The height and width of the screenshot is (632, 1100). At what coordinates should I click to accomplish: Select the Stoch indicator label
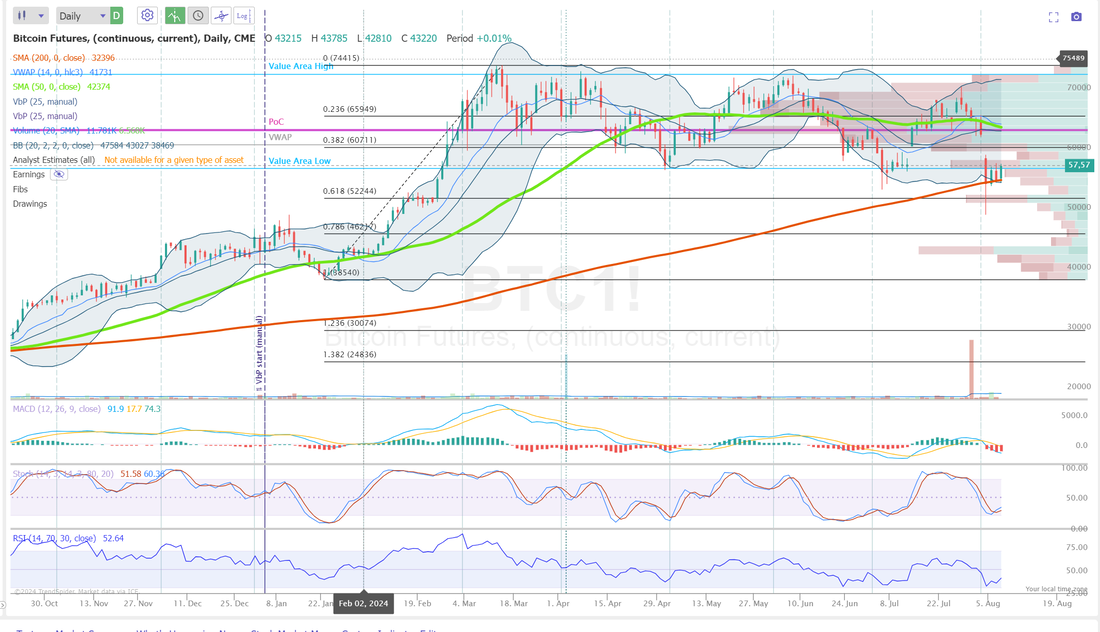coord(63,474)
